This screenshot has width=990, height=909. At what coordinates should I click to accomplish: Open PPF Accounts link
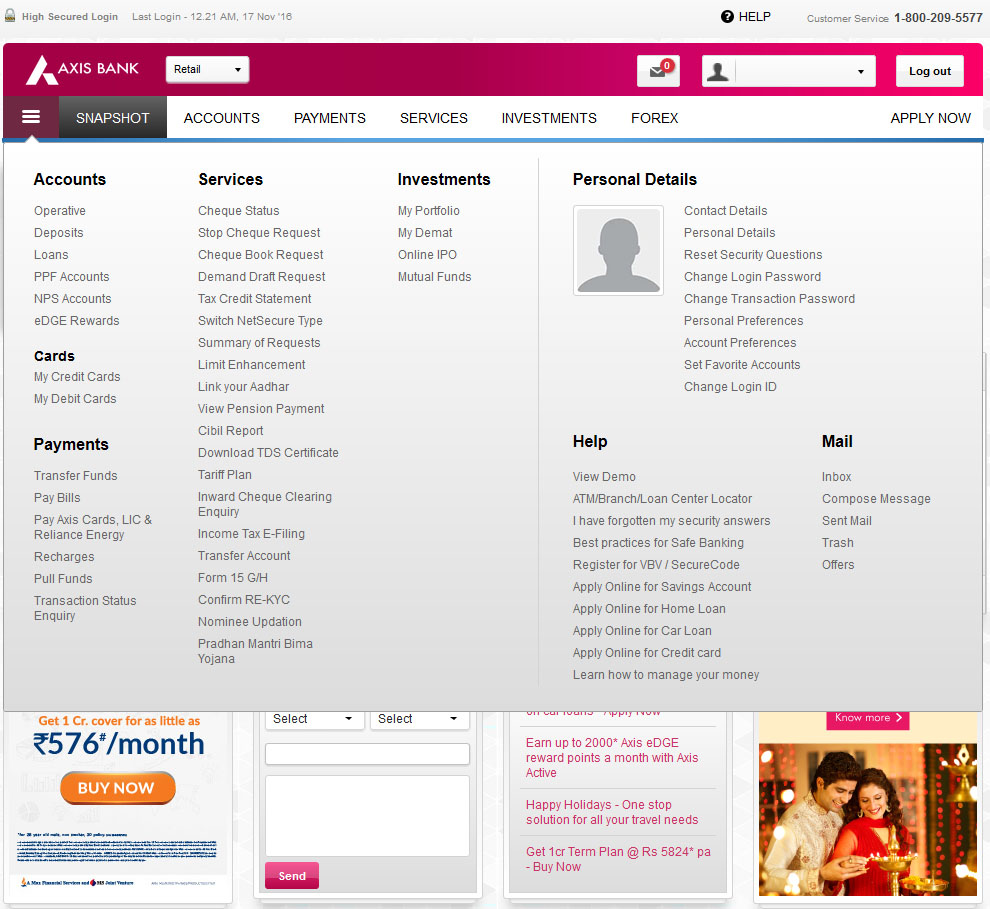(71, 277)
